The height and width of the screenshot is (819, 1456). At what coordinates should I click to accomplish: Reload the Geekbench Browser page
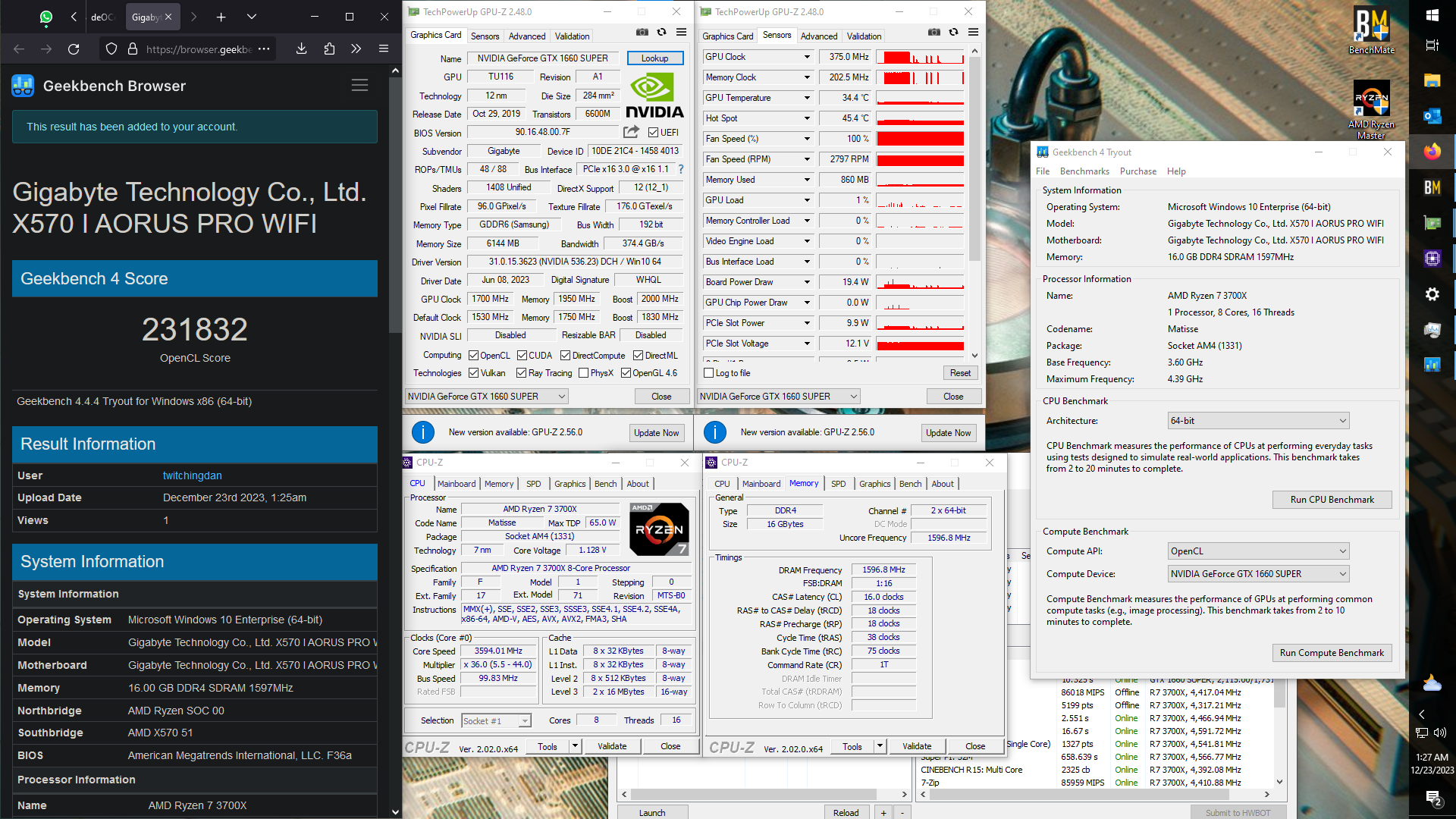pos(74,49)
